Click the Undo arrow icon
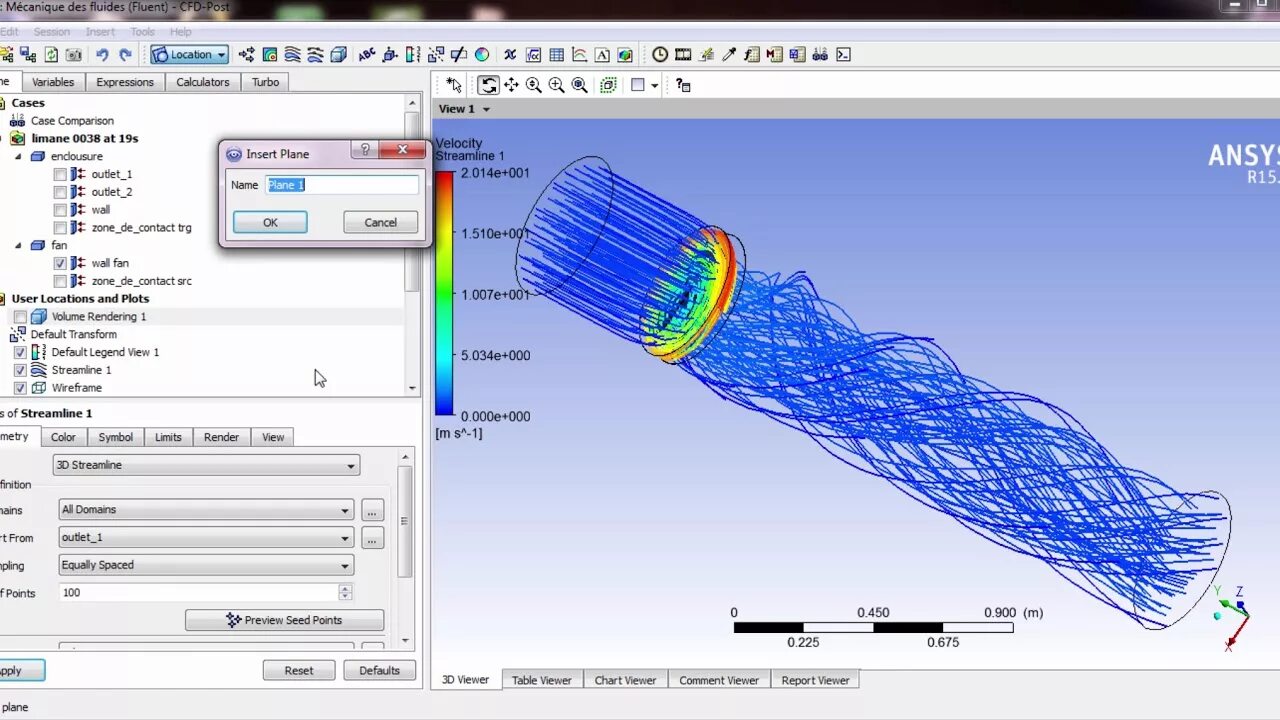Viewport: 1280px width, 720px height. (x=102, y=55)
